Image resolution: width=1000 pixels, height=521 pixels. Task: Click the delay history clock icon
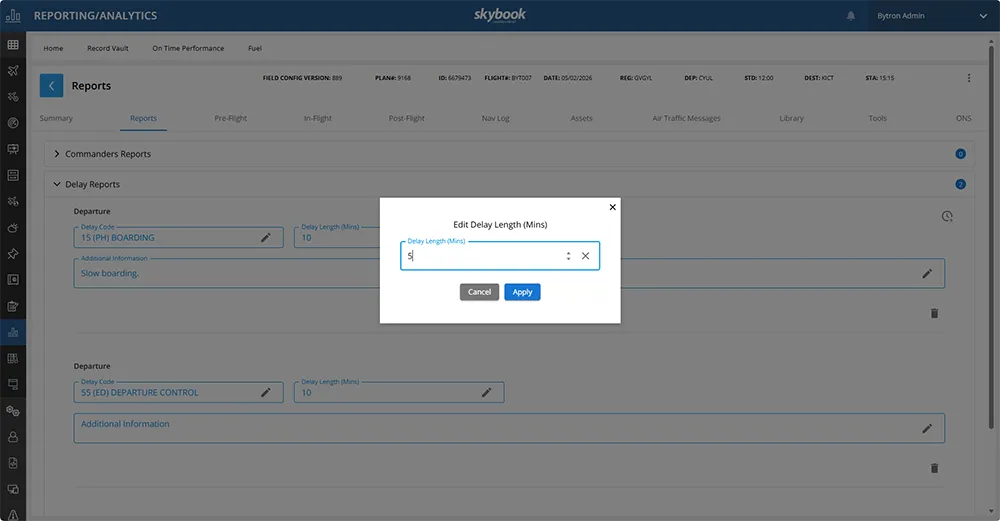(947, 216)
